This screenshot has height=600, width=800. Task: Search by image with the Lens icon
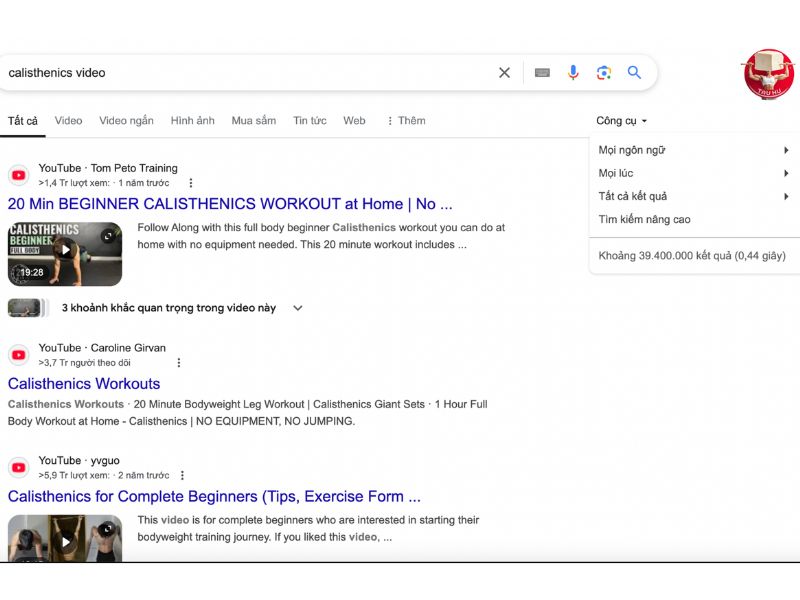pos(604,73)
